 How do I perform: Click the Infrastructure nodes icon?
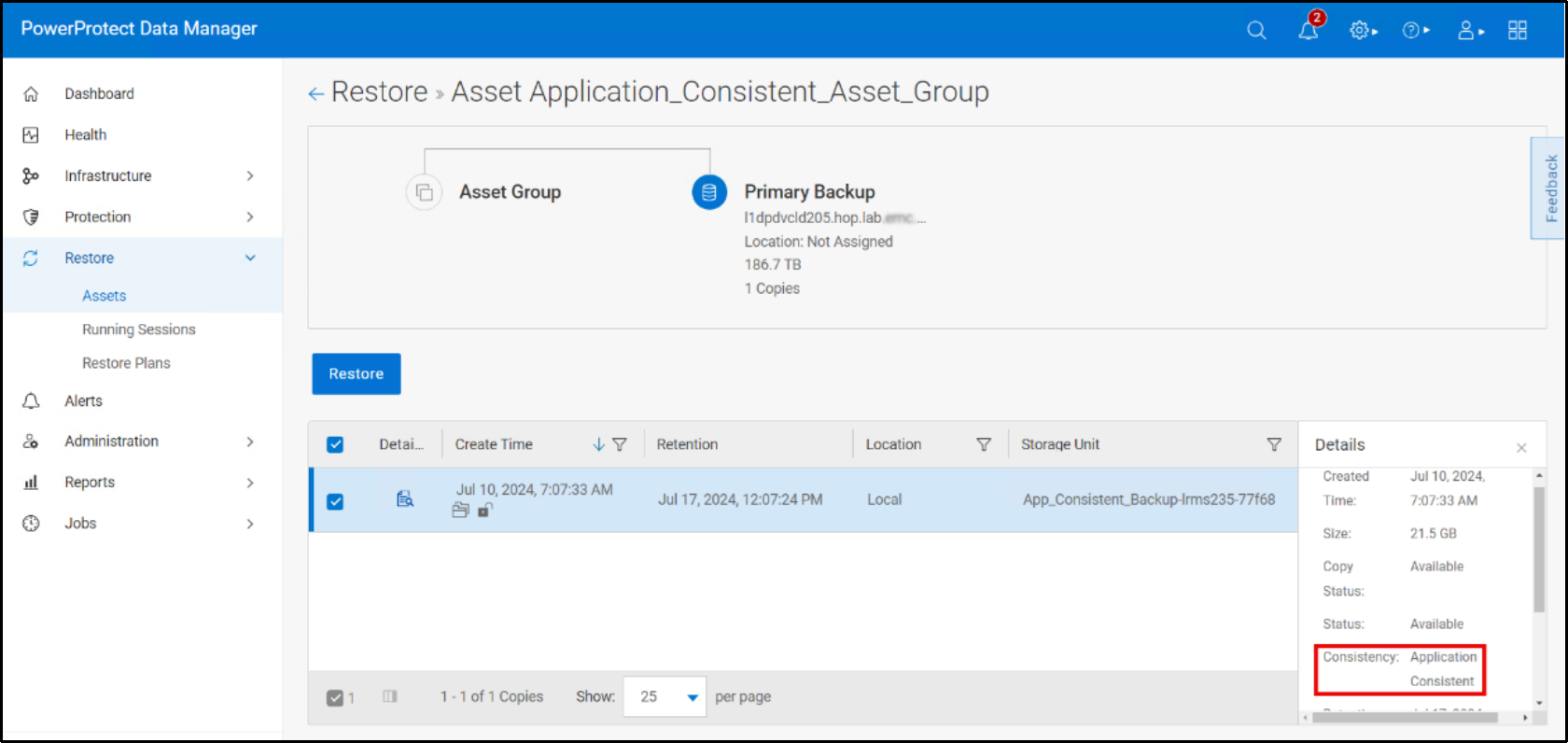click(x=31, y=175)
